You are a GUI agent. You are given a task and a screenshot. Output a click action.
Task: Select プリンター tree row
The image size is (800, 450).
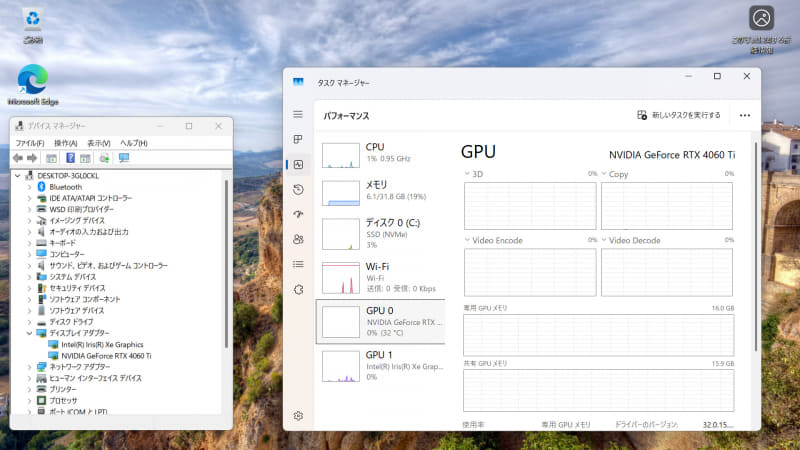(62, 389)
